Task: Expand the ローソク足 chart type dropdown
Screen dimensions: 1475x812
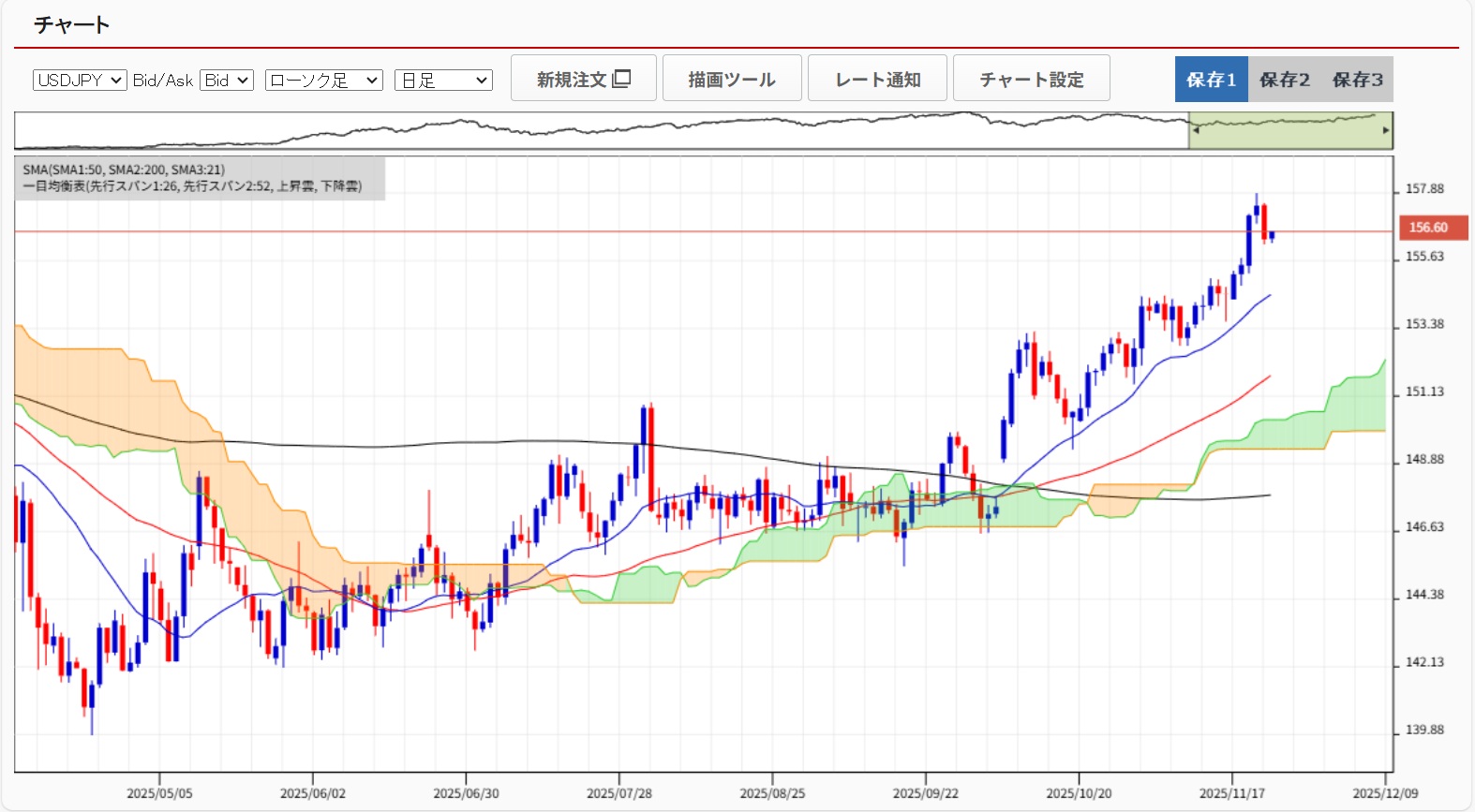Action: [323, 81]
